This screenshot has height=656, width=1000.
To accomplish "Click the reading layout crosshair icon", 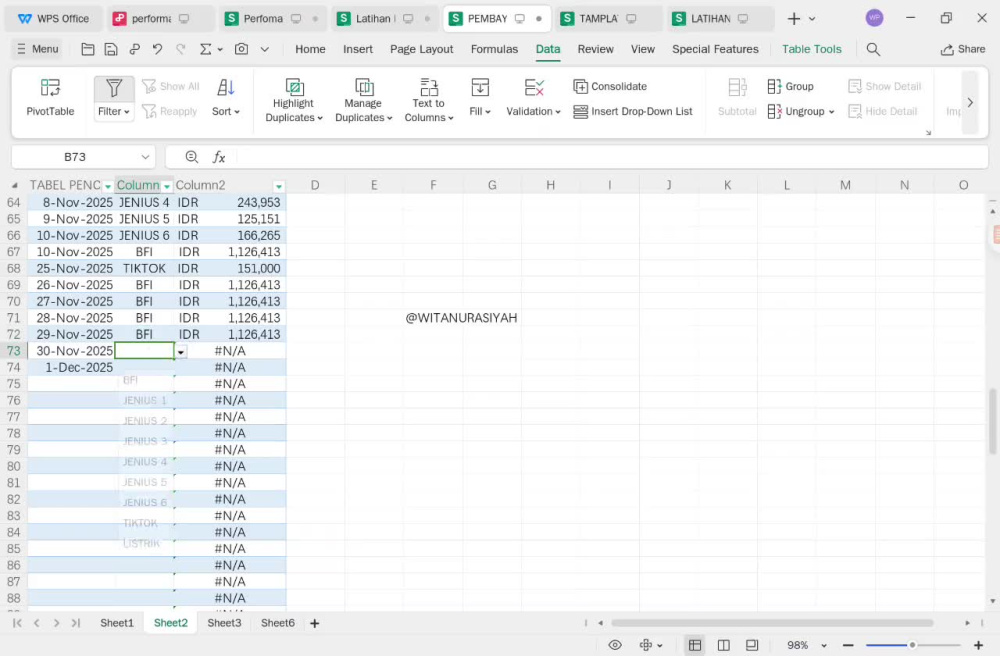I will (646, 645).
